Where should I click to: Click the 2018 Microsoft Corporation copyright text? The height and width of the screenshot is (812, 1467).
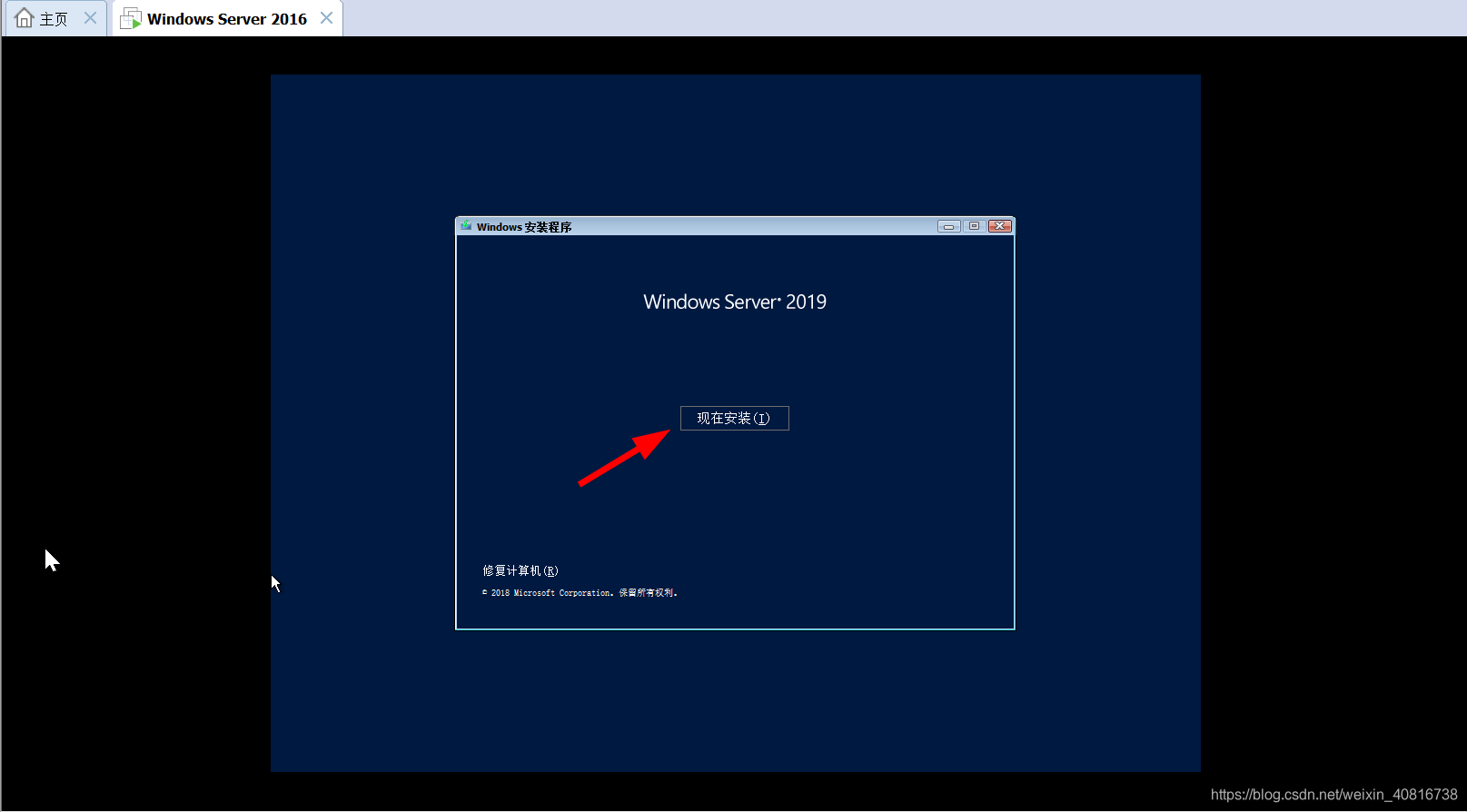[x=580, y=593]
